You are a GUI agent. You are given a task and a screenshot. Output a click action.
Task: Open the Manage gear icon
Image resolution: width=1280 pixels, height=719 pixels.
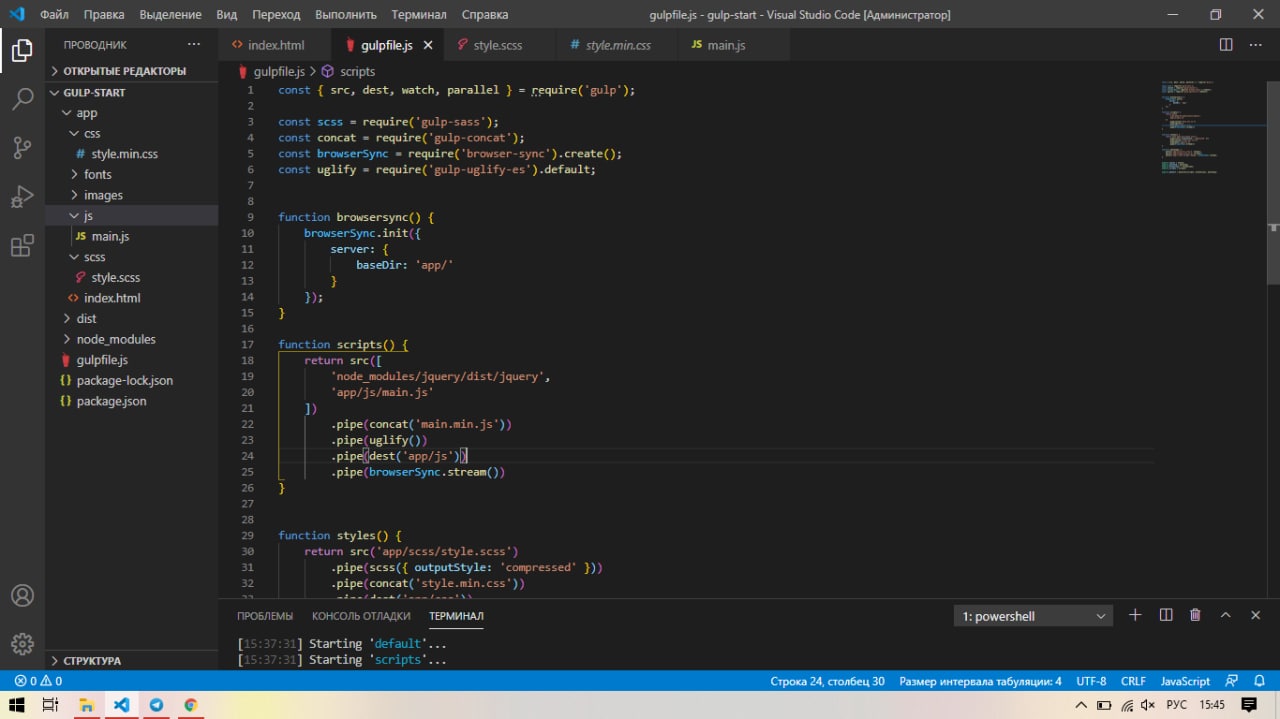coord(22,643)
